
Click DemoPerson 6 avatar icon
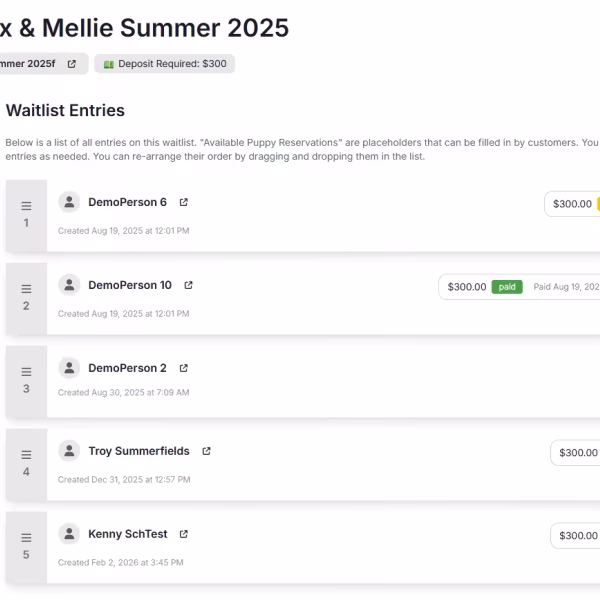[x=69, y=202]
